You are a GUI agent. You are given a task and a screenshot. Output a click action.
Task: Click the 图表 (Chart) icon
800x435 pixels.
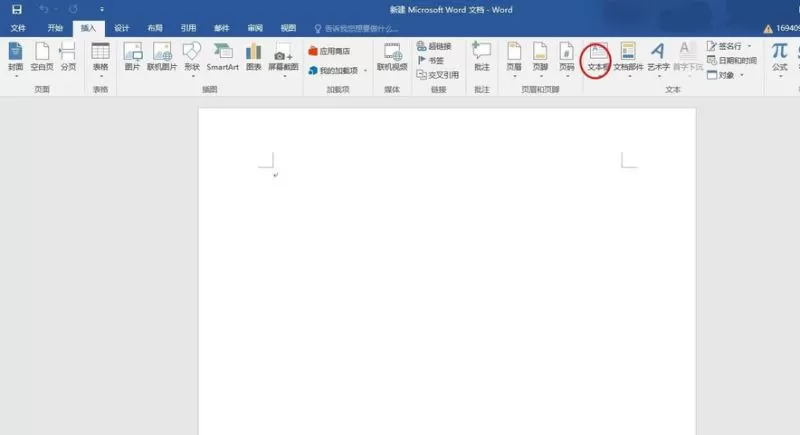coord(254,57)
